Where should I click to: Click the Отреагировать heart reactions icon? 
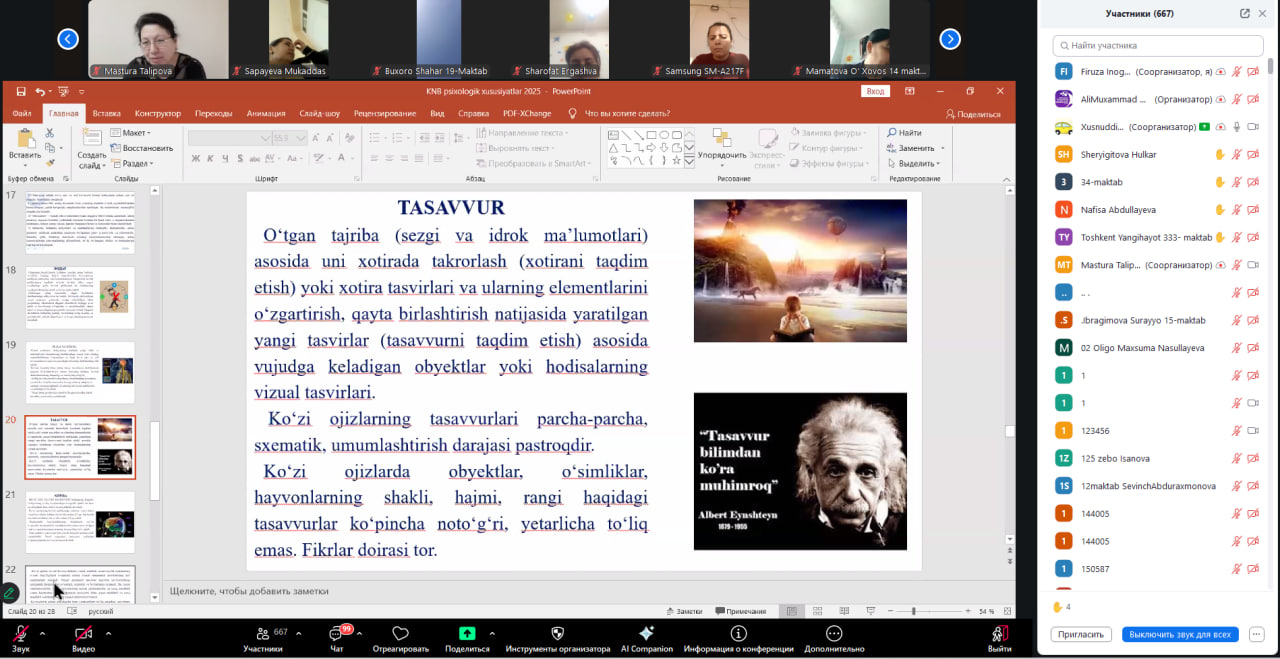[x=400, y=634]
